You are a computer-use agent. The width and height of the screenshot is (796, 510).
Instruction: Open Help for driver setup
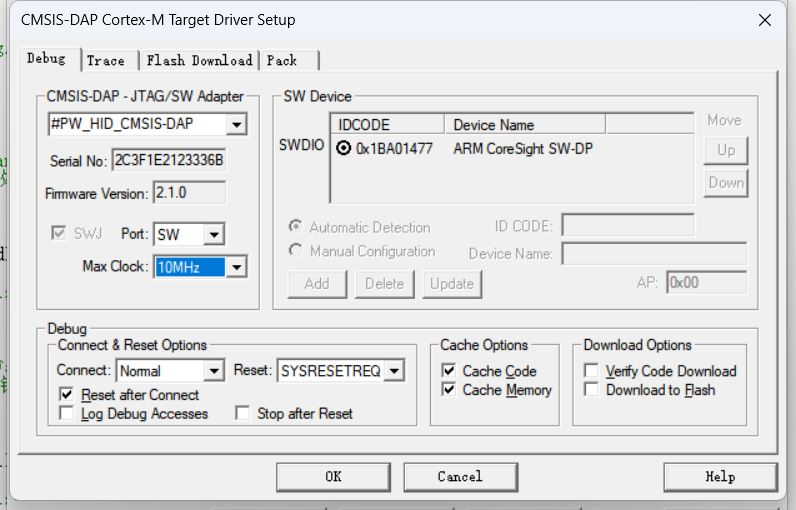pos(720,477)
